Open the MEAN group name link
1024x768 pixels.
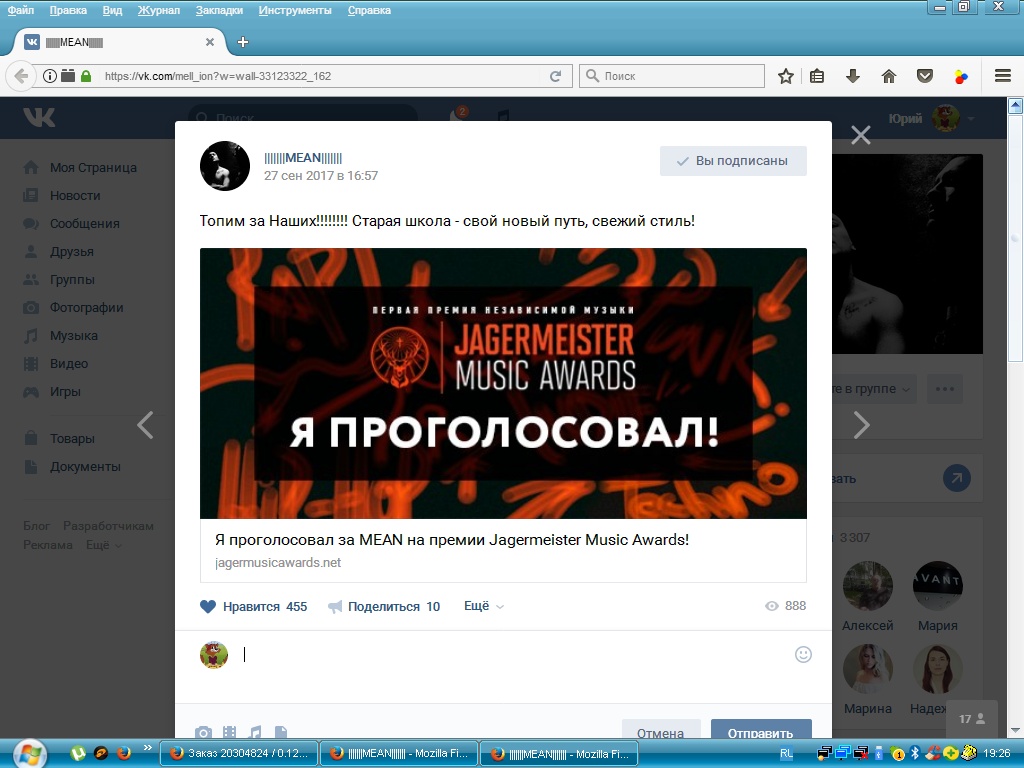point(303,158)
